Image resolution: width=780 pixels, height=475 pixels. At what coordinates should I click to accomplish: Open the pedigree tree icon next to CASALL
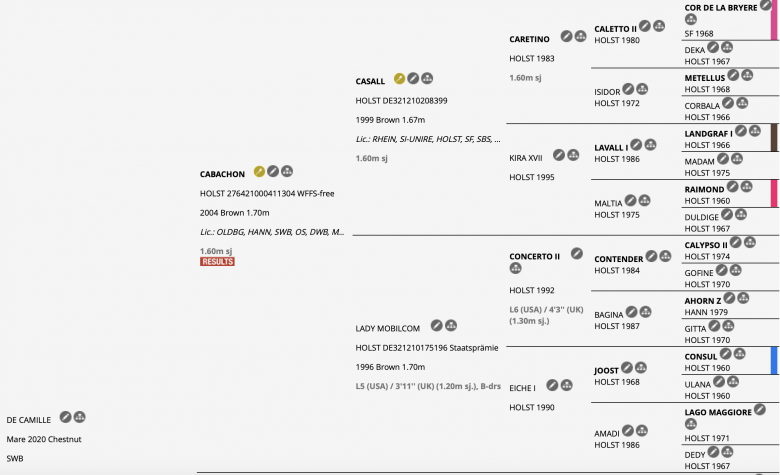427,79
